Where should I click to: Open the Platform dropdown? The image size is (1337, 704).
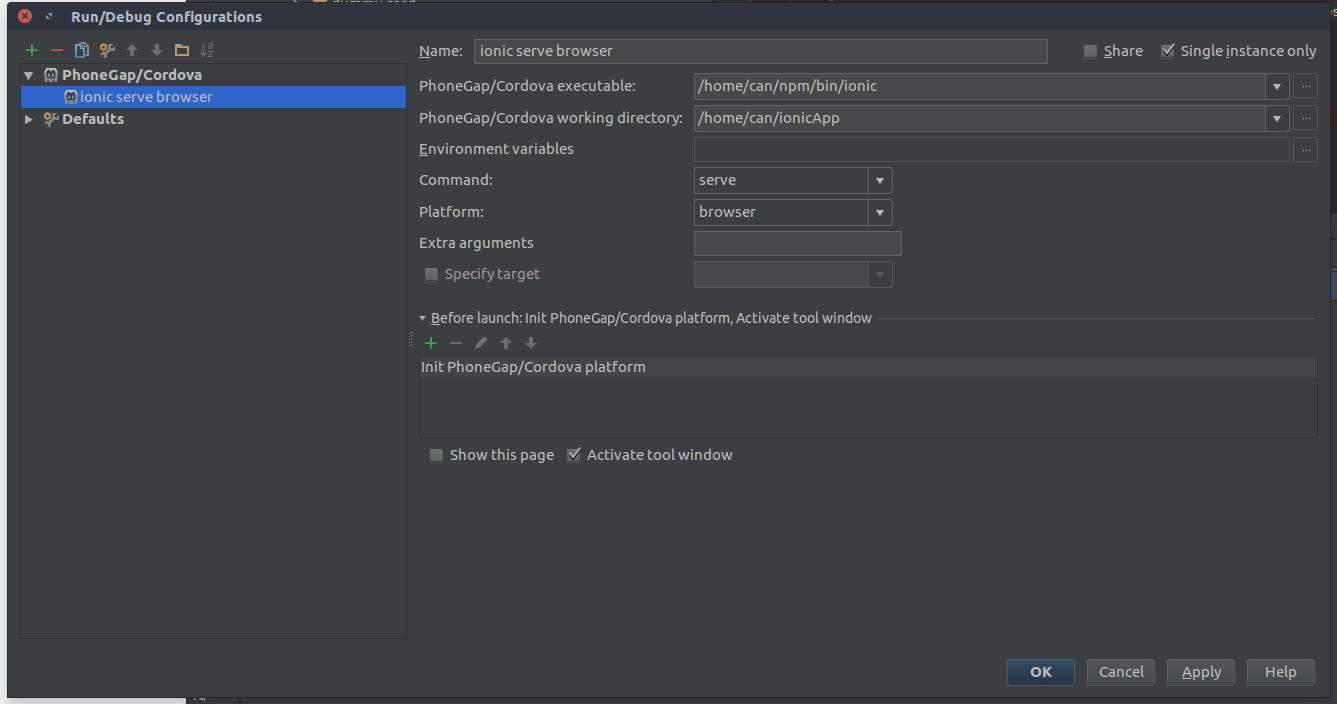point(879,212)
